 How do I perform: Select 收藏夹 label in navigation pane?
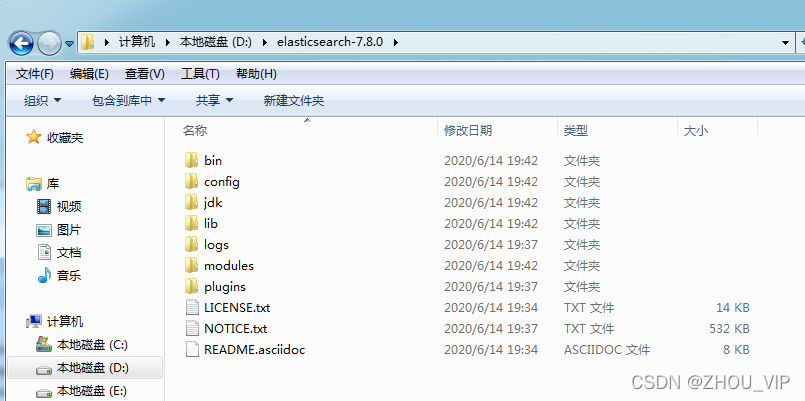65,138
